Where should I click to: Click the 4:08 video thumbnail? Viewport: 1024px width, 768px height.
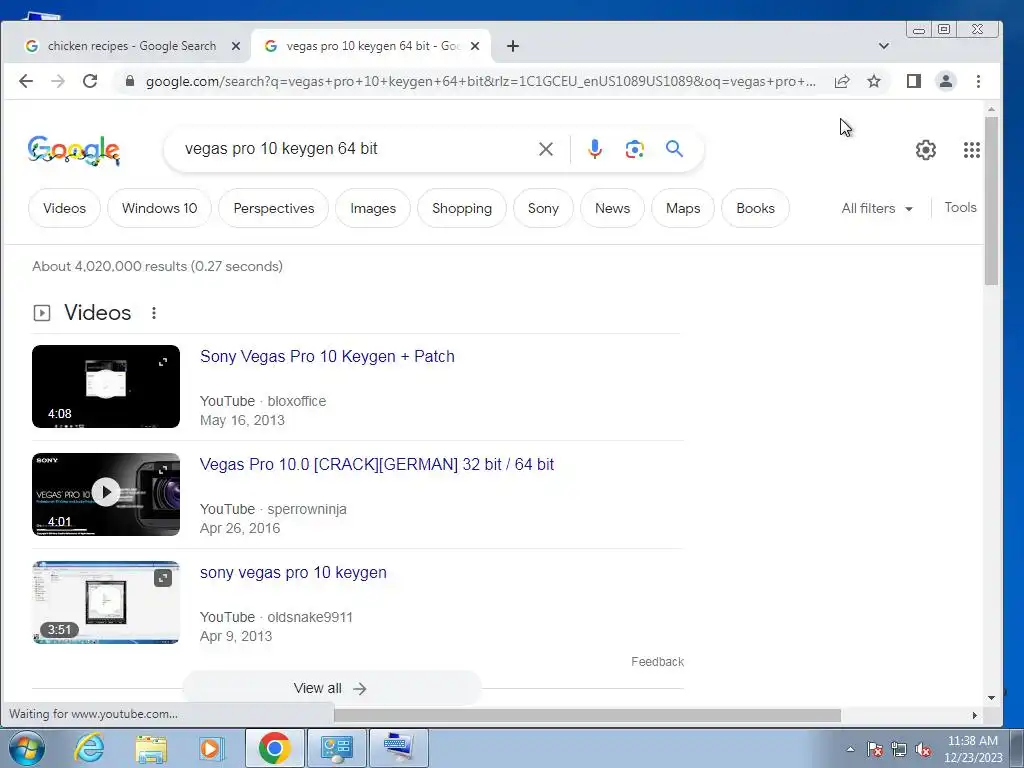(x=106, y=387)
